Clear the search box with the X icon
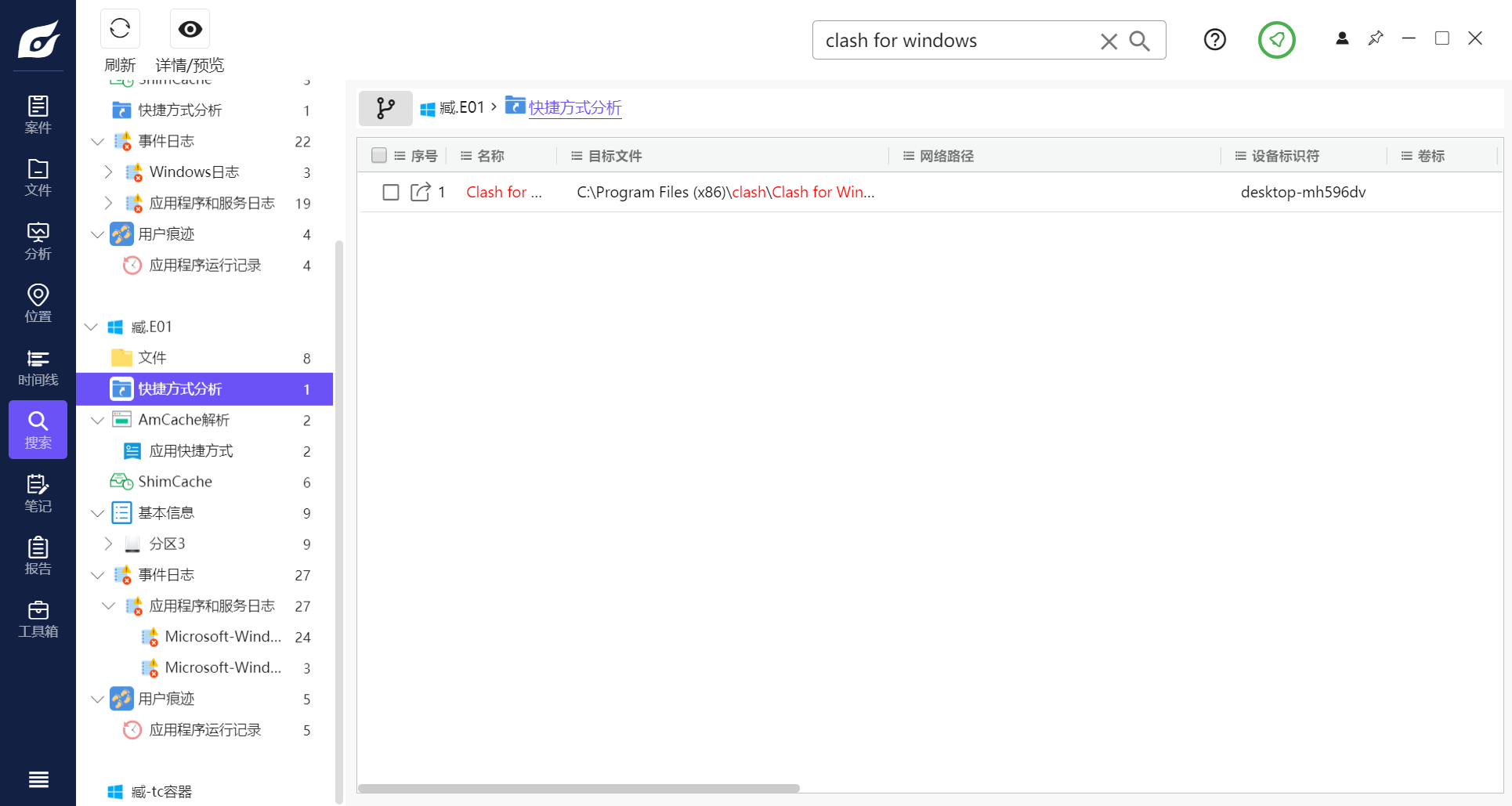 tap(1109, 41)
